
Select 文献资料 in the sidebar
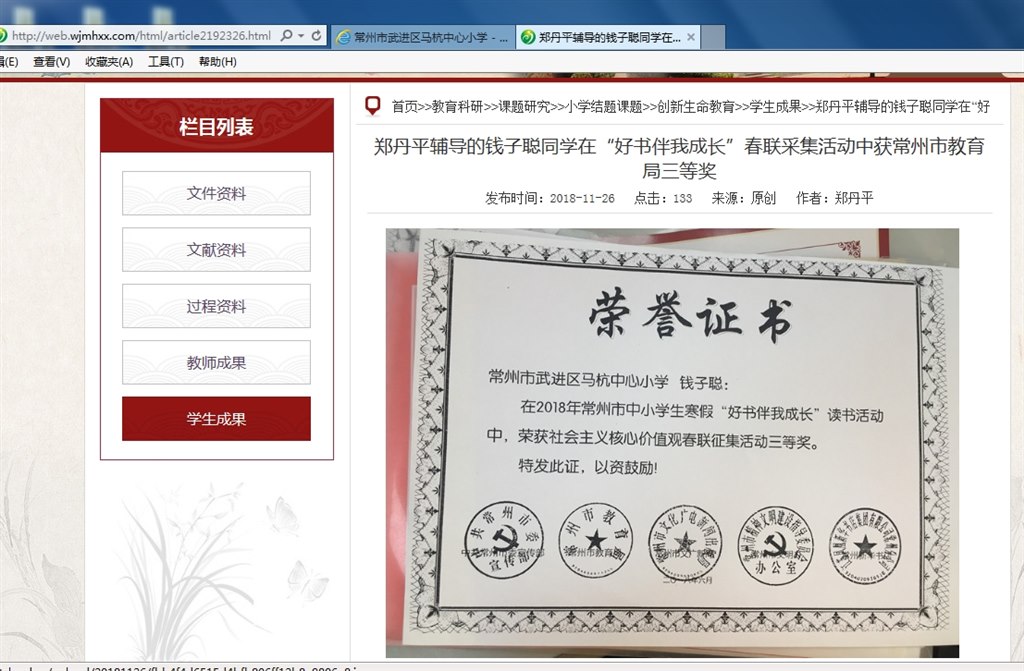click(216, 250)
